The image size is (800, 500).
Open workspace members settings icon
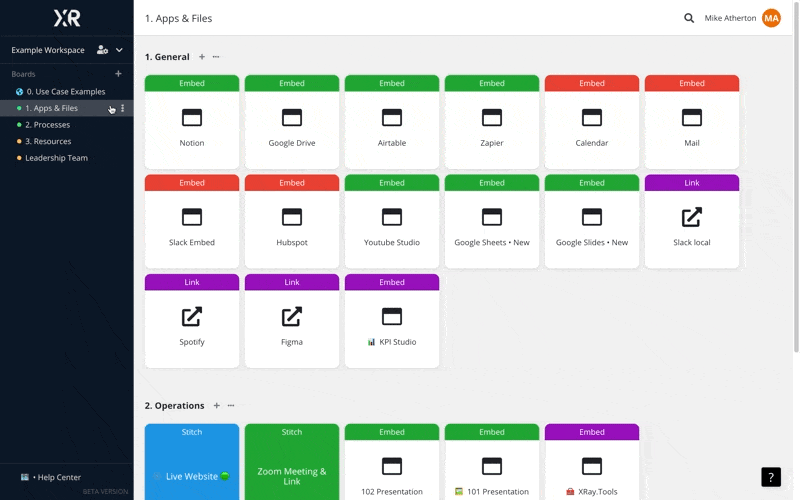coord(102,50)
